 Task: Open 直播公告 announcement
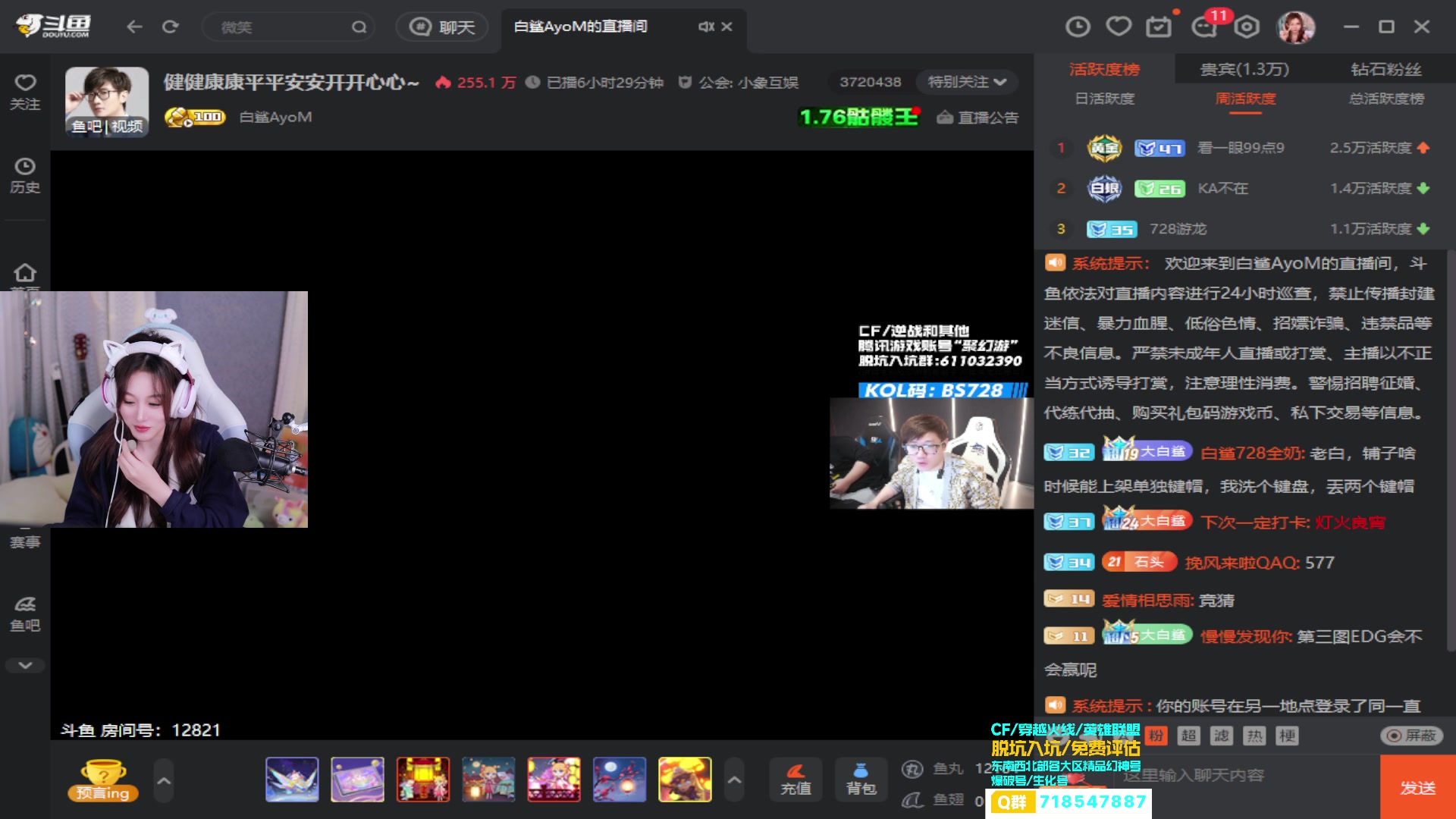977,118
